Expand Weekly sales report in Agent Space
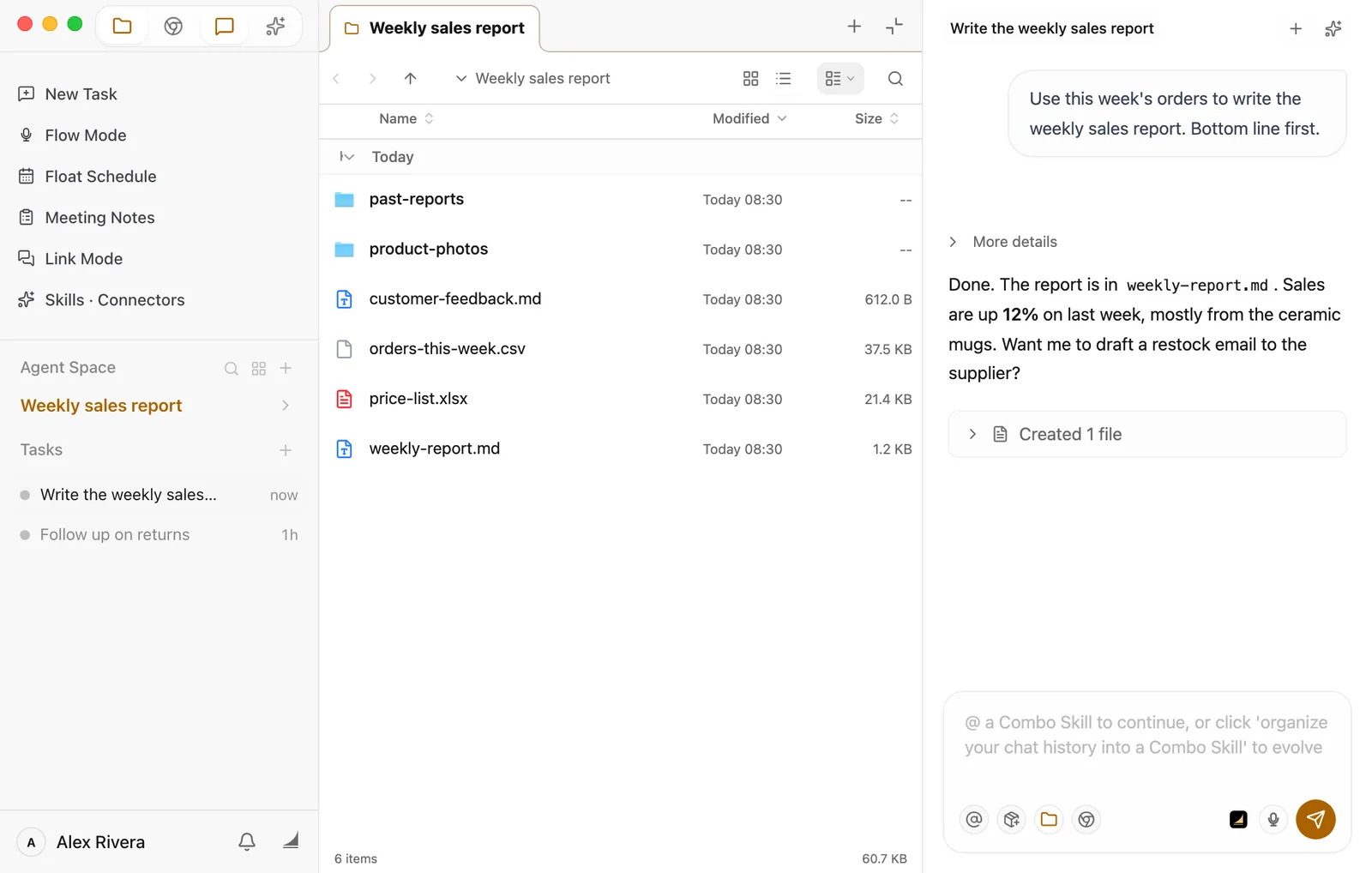Screen dimensions: 1372x873 [x=286, y=406]
